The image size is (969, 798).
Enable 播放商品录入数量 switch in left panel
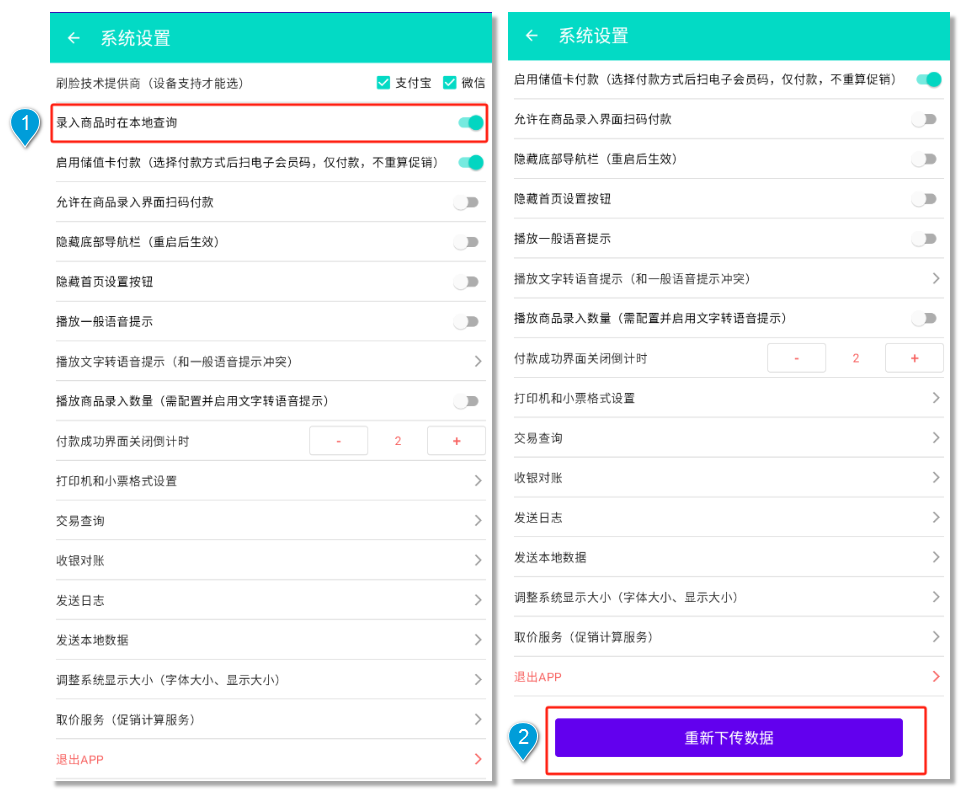click(x=466, y=401)
